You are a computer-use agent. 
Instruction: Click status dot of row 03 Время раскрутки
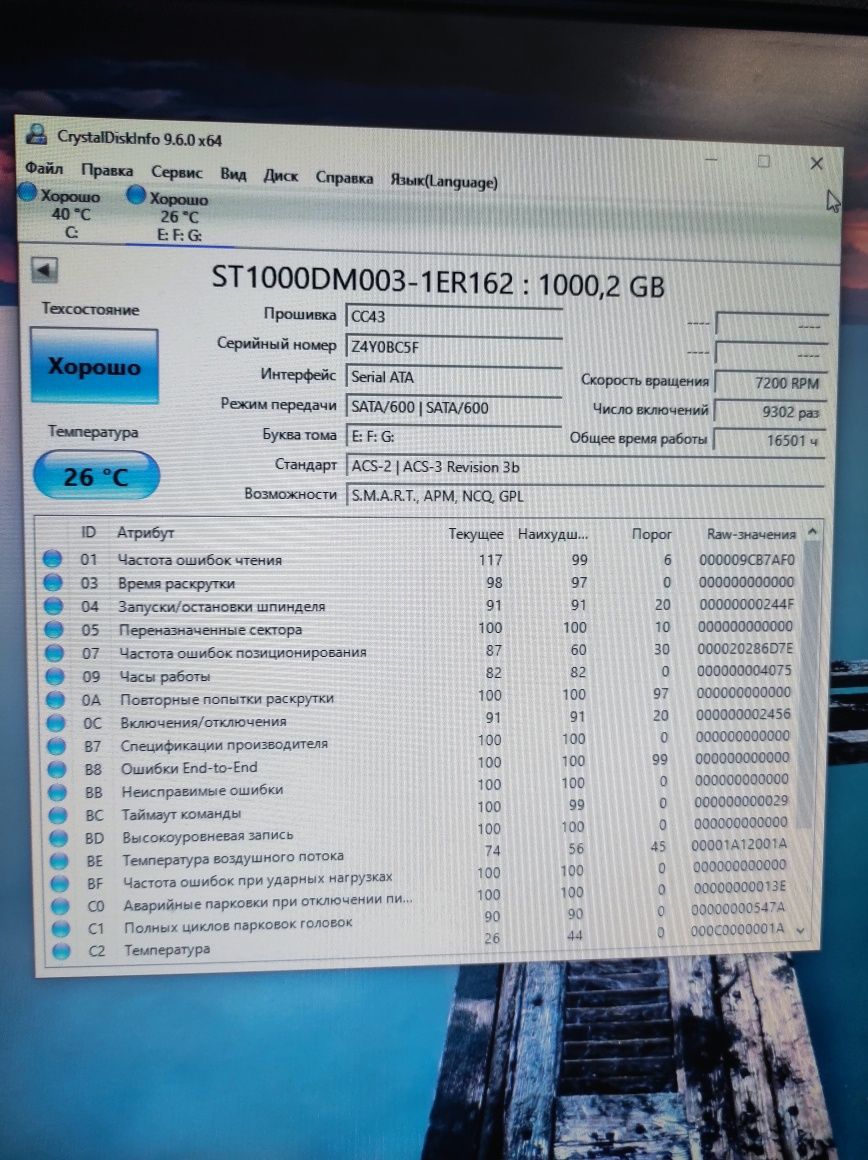pyautogui.click(x=53, y=582)
